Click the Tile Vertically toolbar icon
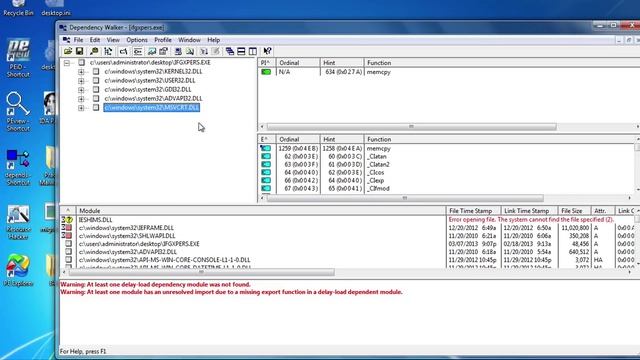640x360 pixels. coord(253,51)
